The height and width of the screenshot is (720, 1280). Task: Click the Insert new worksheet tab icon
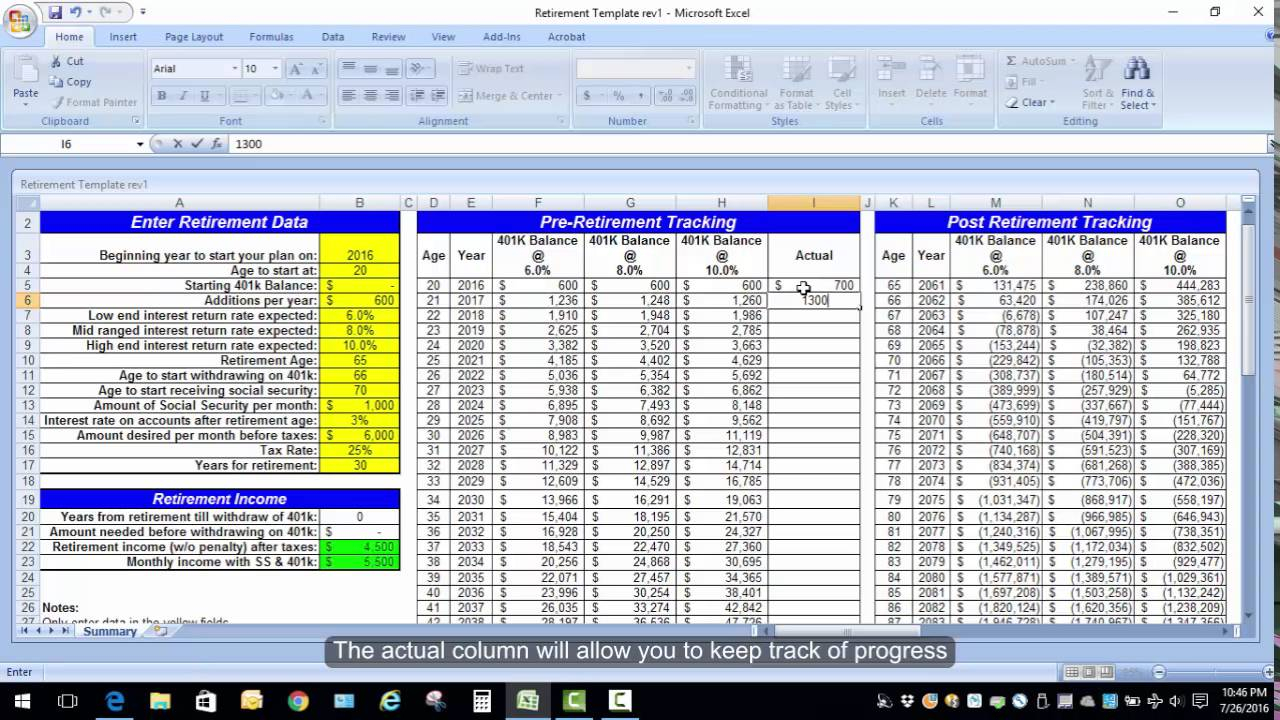tap(160, 631)
